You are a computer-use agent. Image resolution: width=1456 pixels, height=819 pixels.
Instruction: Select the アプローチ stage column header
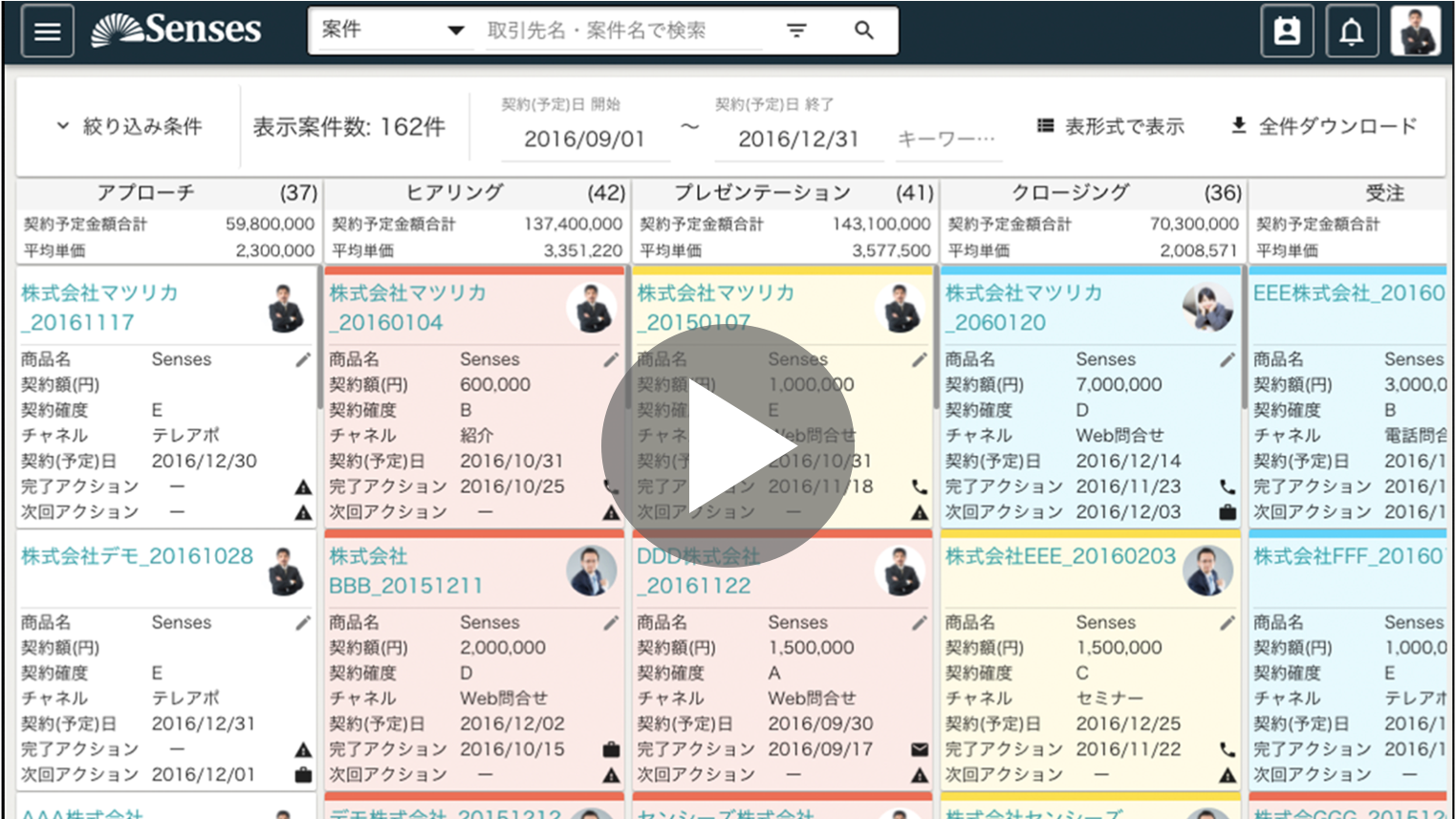[x=168, y=193]
